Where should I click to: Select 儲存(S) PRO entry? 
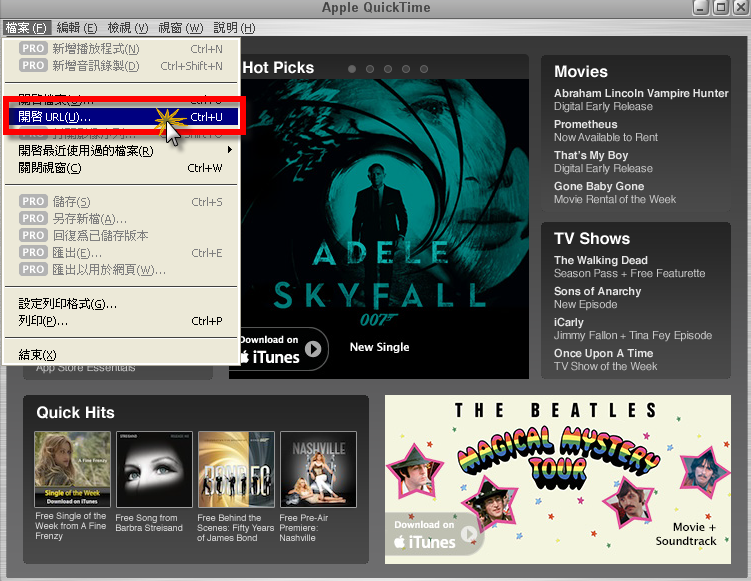pyautogui.click(x=122, y=202)
